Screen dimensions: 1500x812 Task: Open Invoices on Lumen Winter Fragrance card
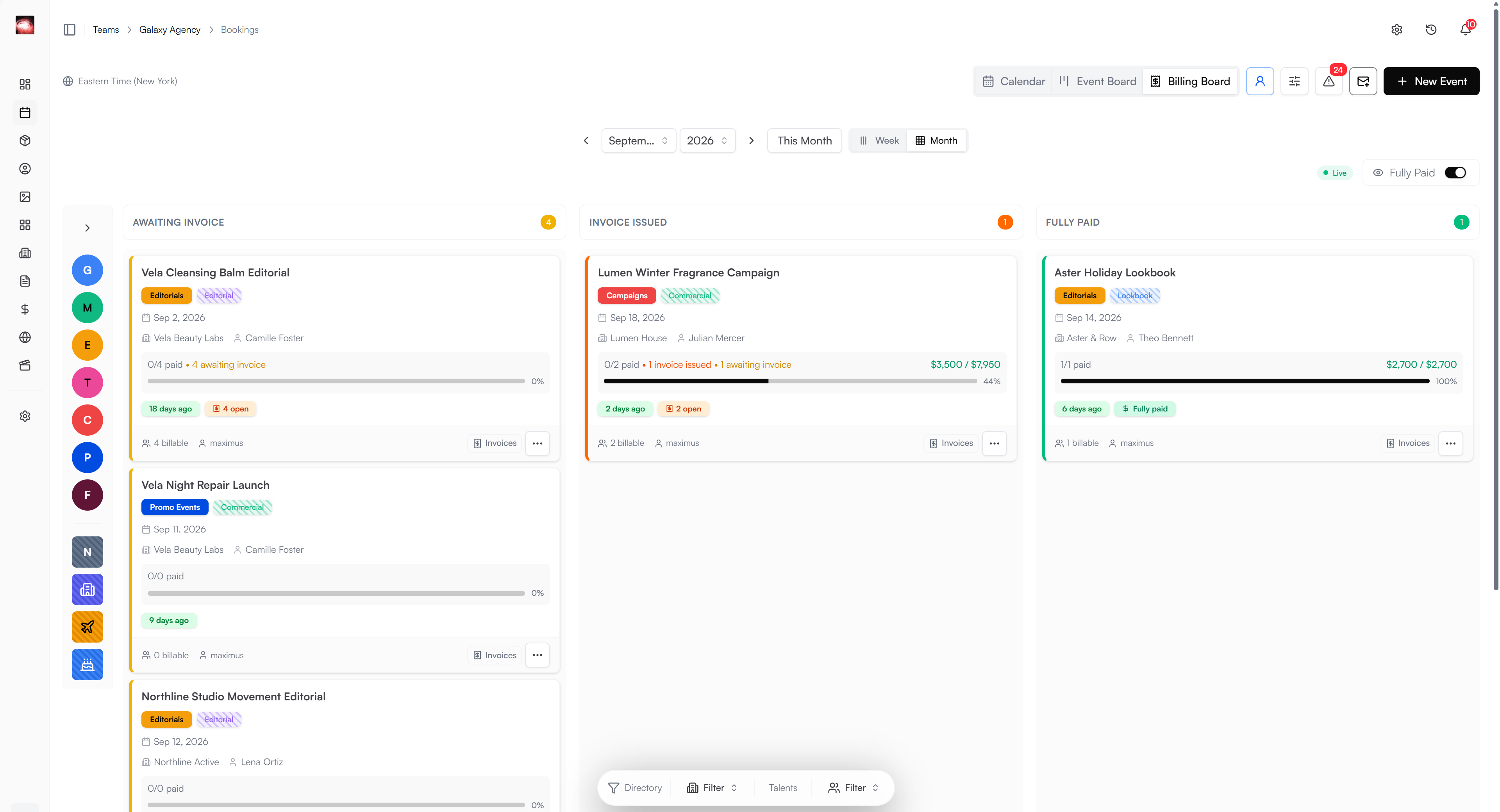tap(952, 443)
